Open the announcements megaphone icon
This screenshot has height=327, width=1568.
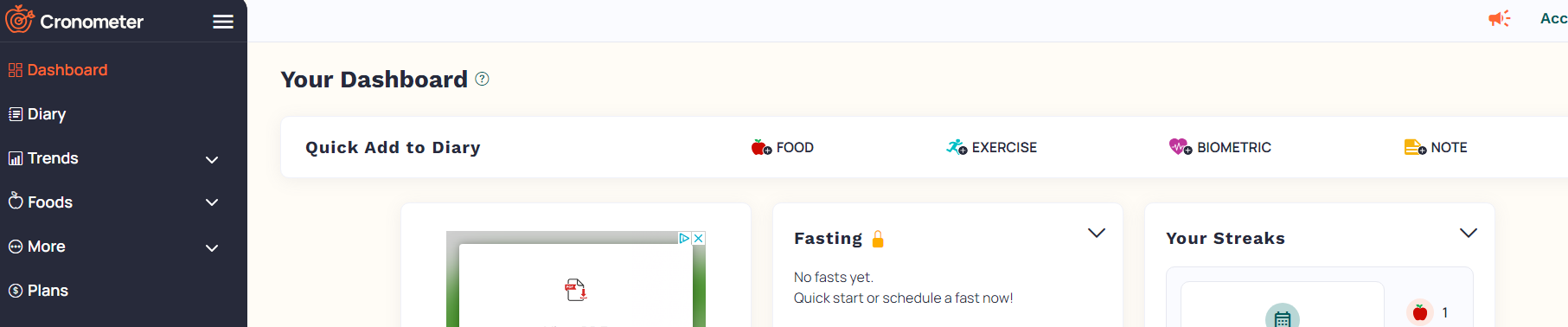[x=1499, y=18]
